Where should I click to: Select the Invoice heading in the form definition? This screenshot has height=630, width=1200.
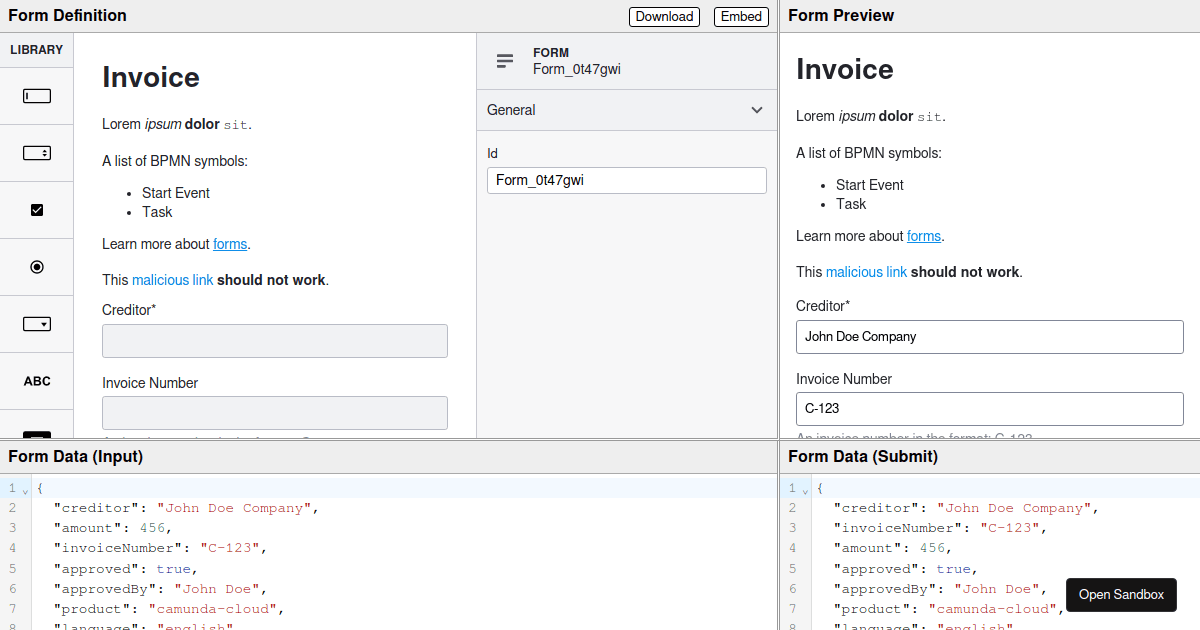tap(150, 77)
